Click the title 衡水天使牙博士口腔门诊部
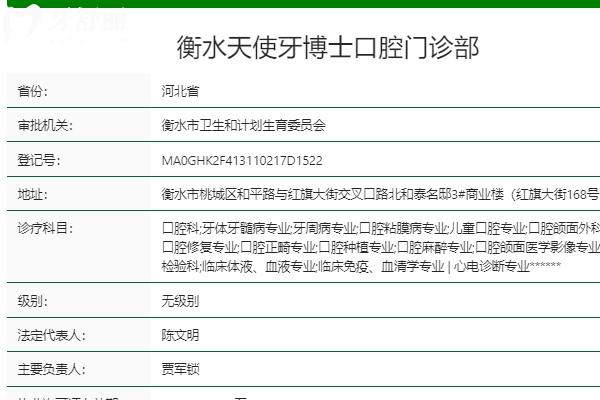The width and height of the screenshot is (600, 400). click(x=328, y=47)
